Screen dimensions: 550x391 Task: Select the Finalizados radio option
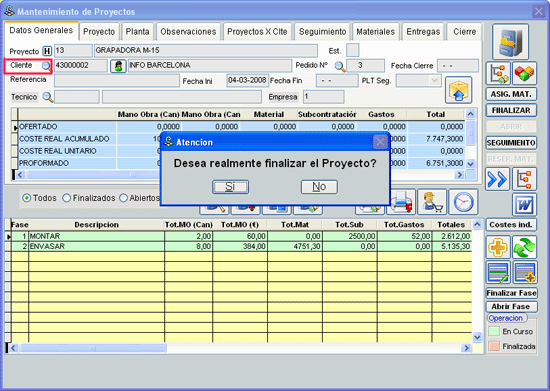point(66,198)
